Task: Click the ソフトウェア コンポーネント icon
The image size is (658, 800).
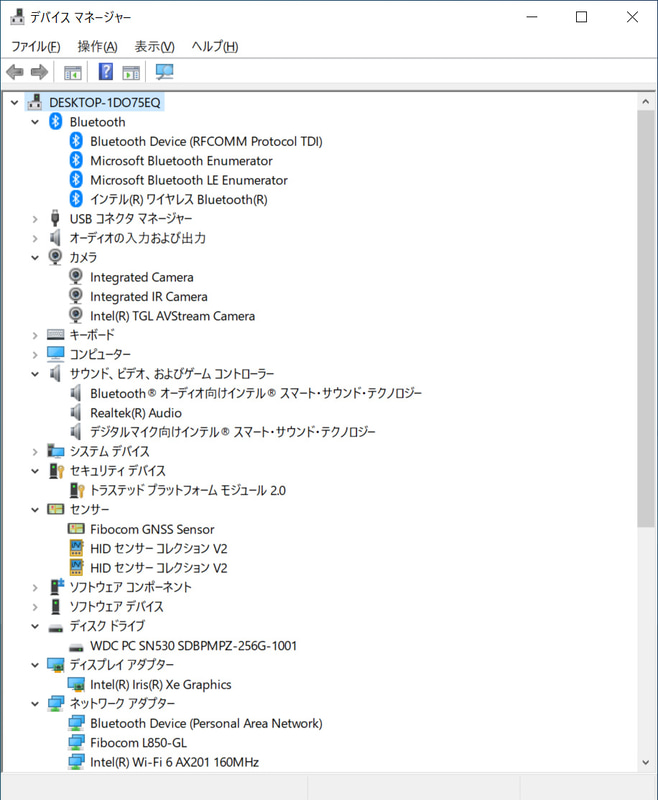Action: (56, 587)
